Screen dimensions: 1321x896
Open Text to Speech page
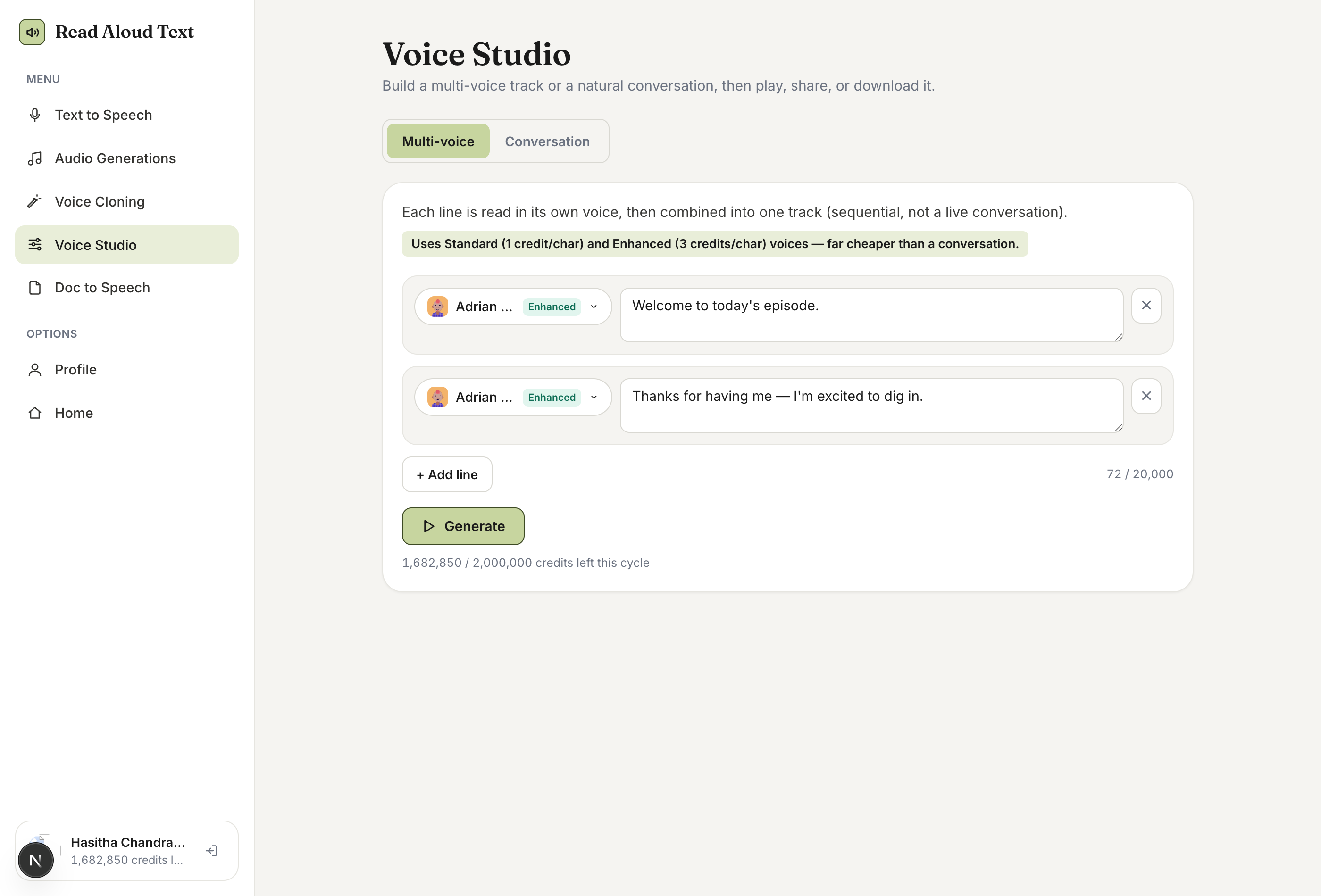click(x=127, y=115)
